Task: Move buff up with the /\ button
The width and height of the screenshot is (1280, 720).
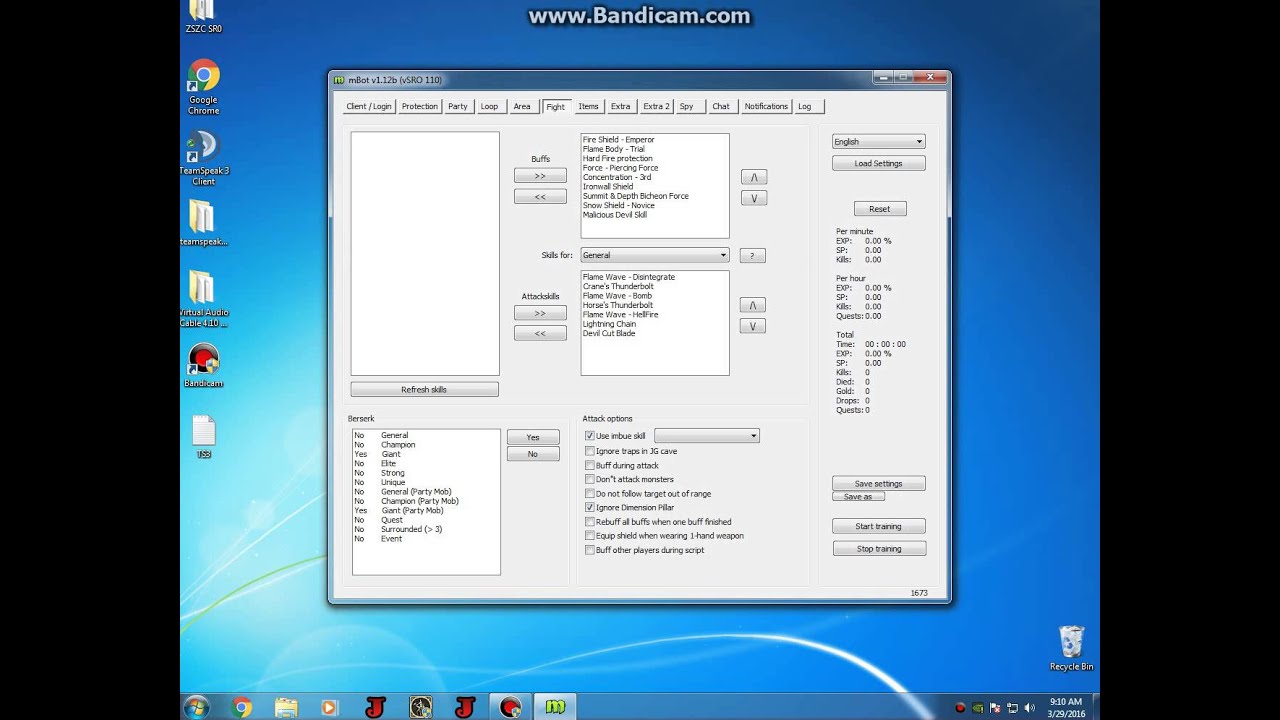Action: [754, 177]
